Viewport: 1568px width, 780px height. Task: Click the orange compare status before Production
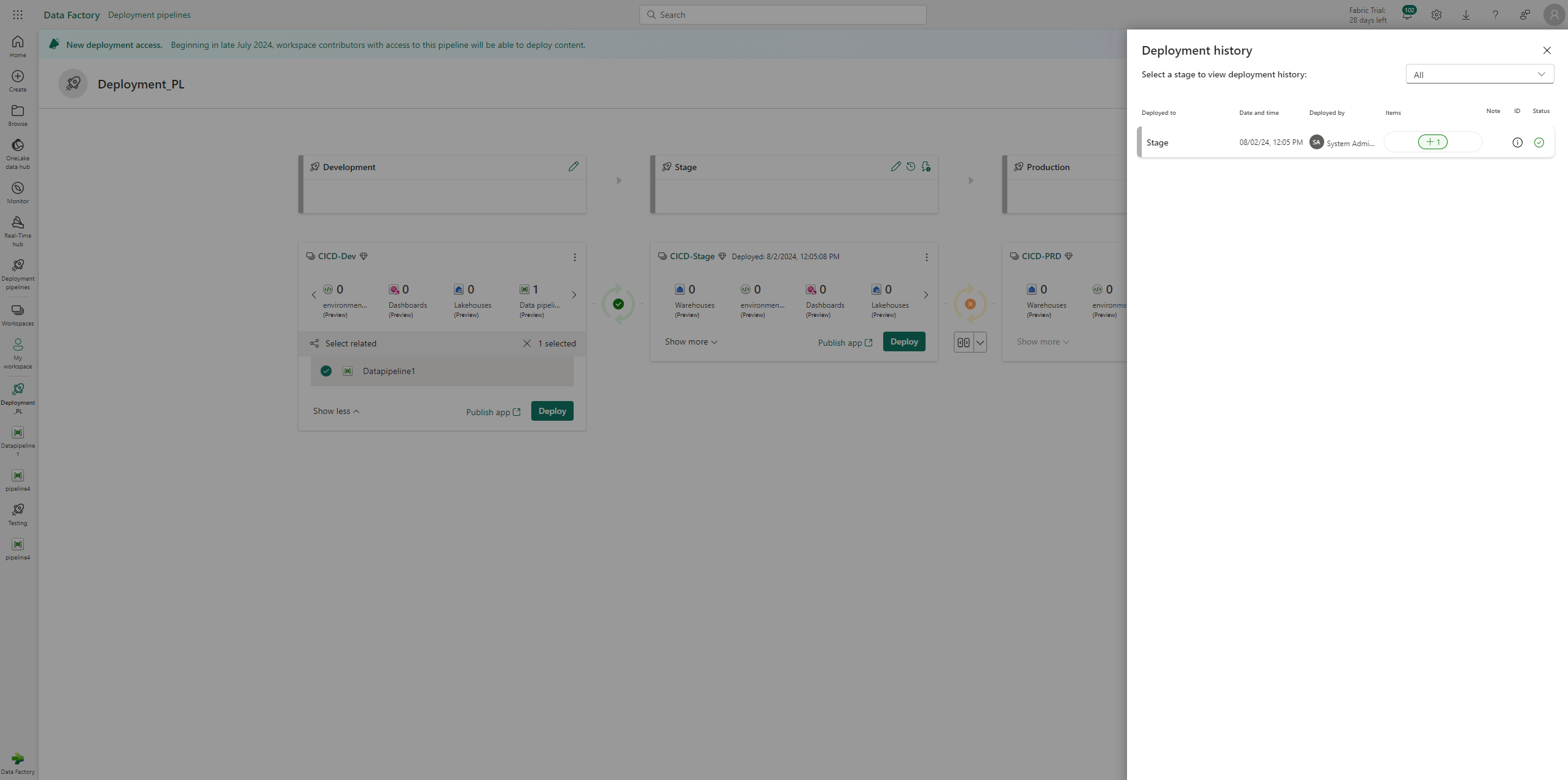pos(970,304)
